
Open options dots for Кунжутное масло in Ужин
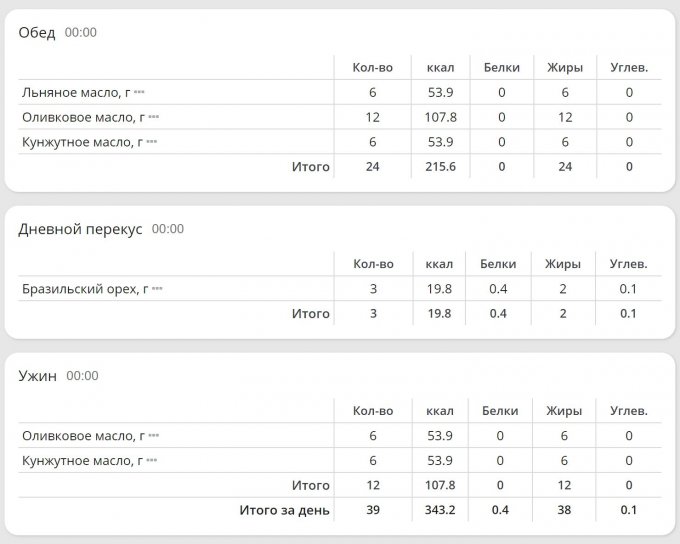(x=152, y=461)
